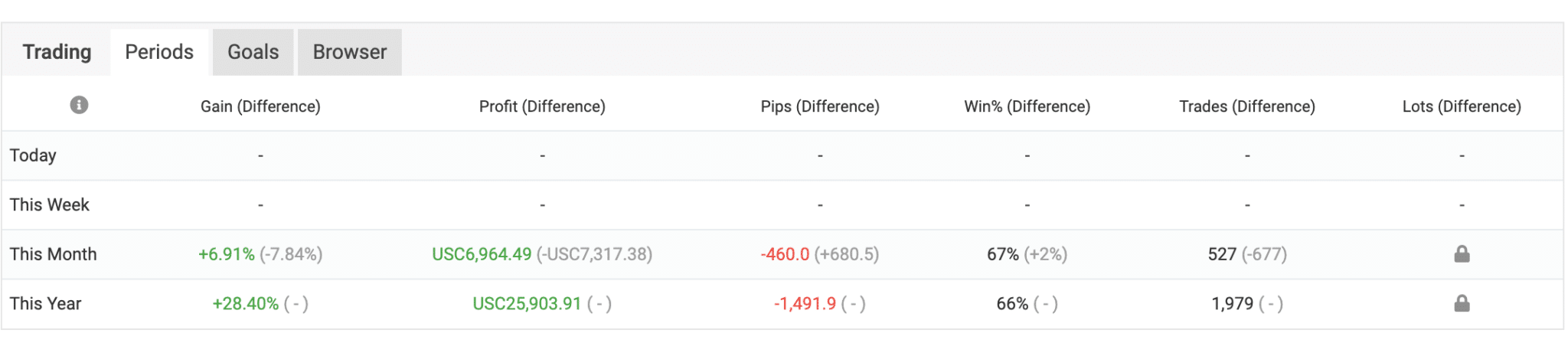Viewport: 1568px width, 343px height.
Task: Click This Year trades count 1,979
Action: 1232,304
